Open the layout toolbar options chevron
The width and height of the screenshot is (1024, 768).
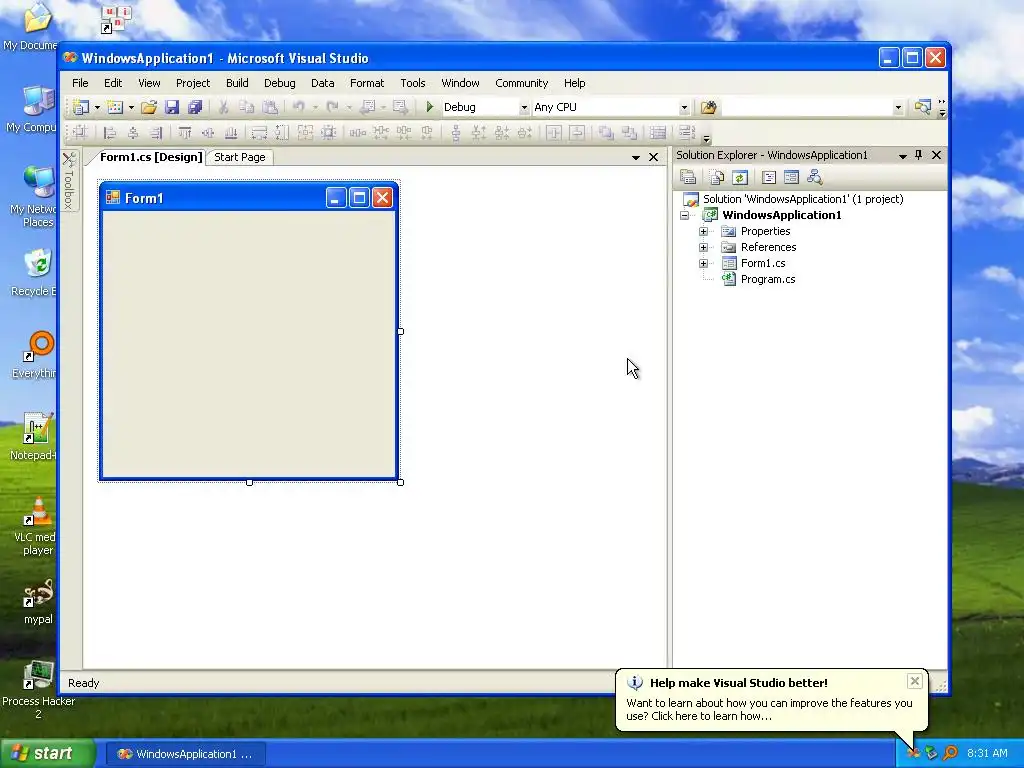click(706, 138)
